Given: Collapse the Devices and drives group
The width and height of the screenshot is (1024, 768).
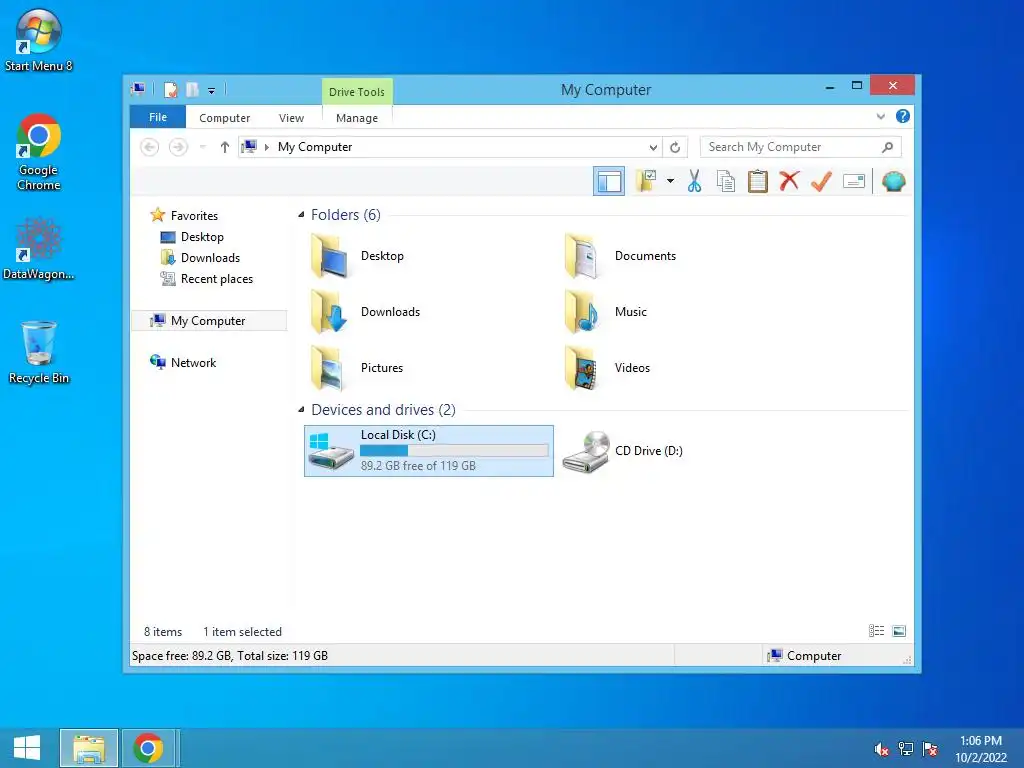Looking at the screenshot, I should point(301,409).
